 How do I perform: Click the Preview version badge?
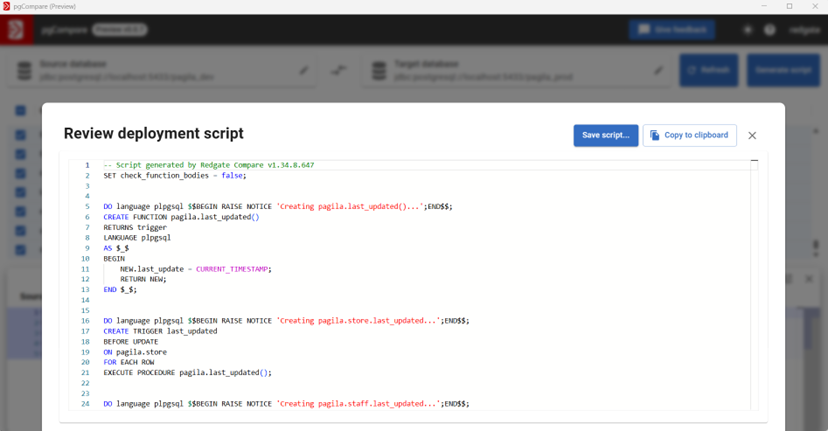pyautogui.click(x=119, y=30)
